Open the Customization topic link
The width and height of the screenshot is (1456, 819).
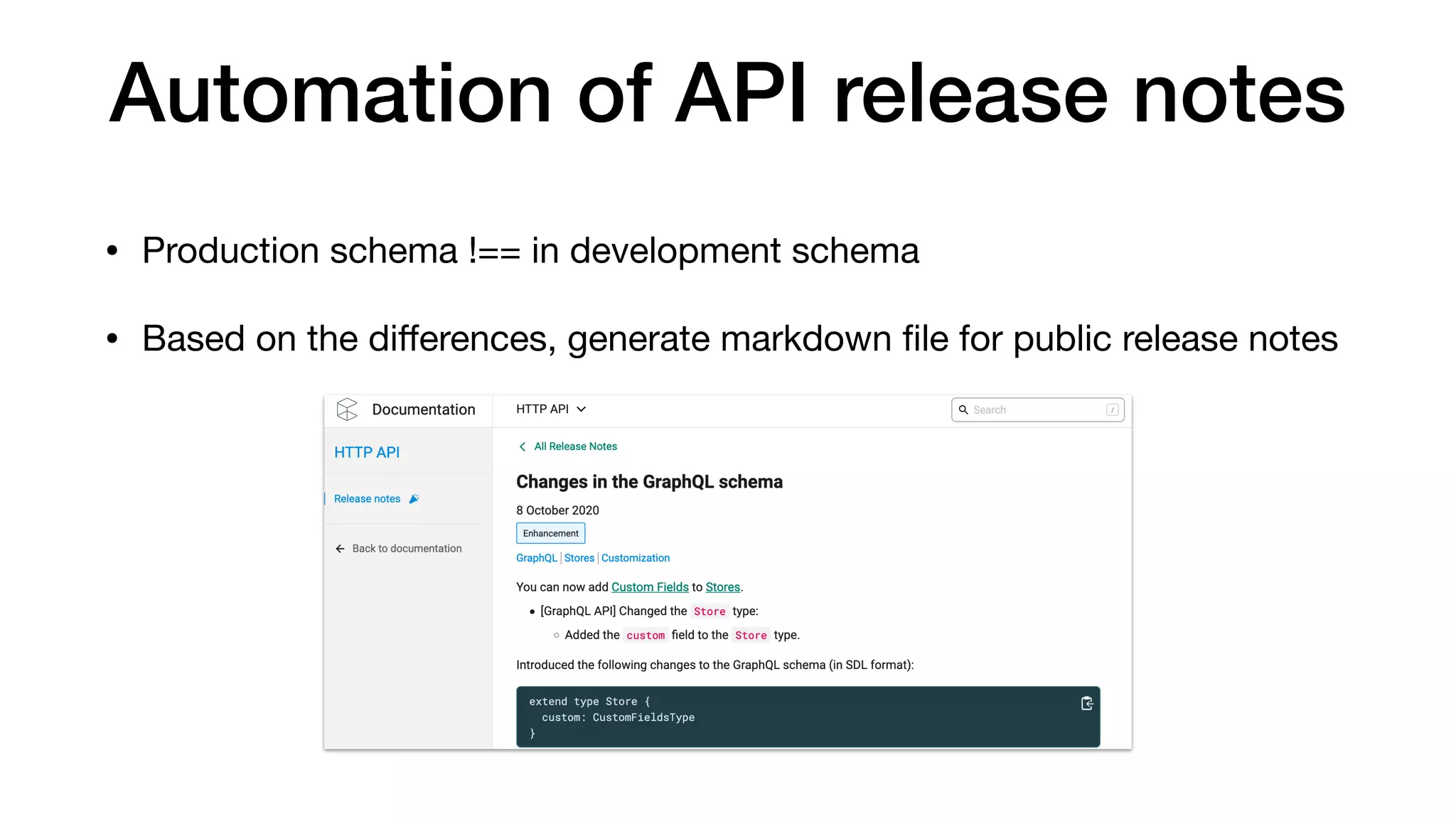[636, 558]
